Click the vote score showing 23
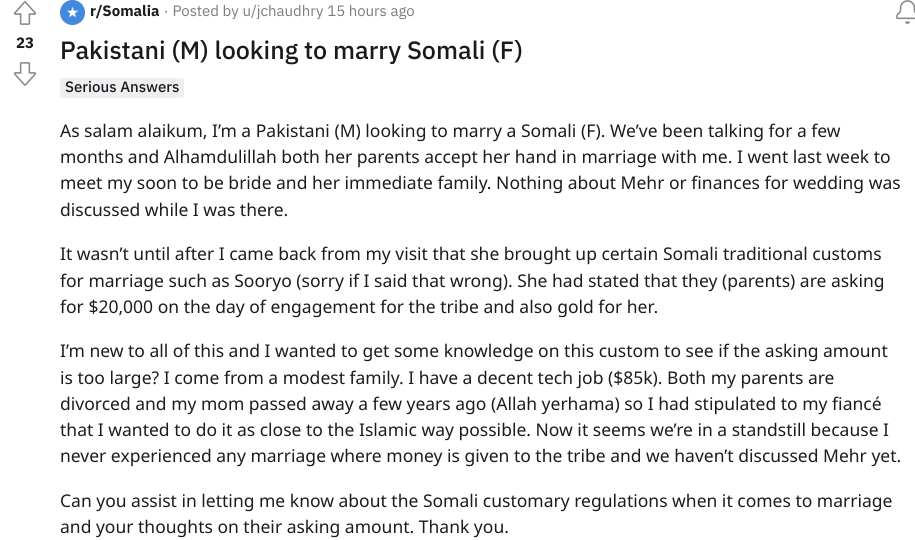 click(x=25, y=43)
